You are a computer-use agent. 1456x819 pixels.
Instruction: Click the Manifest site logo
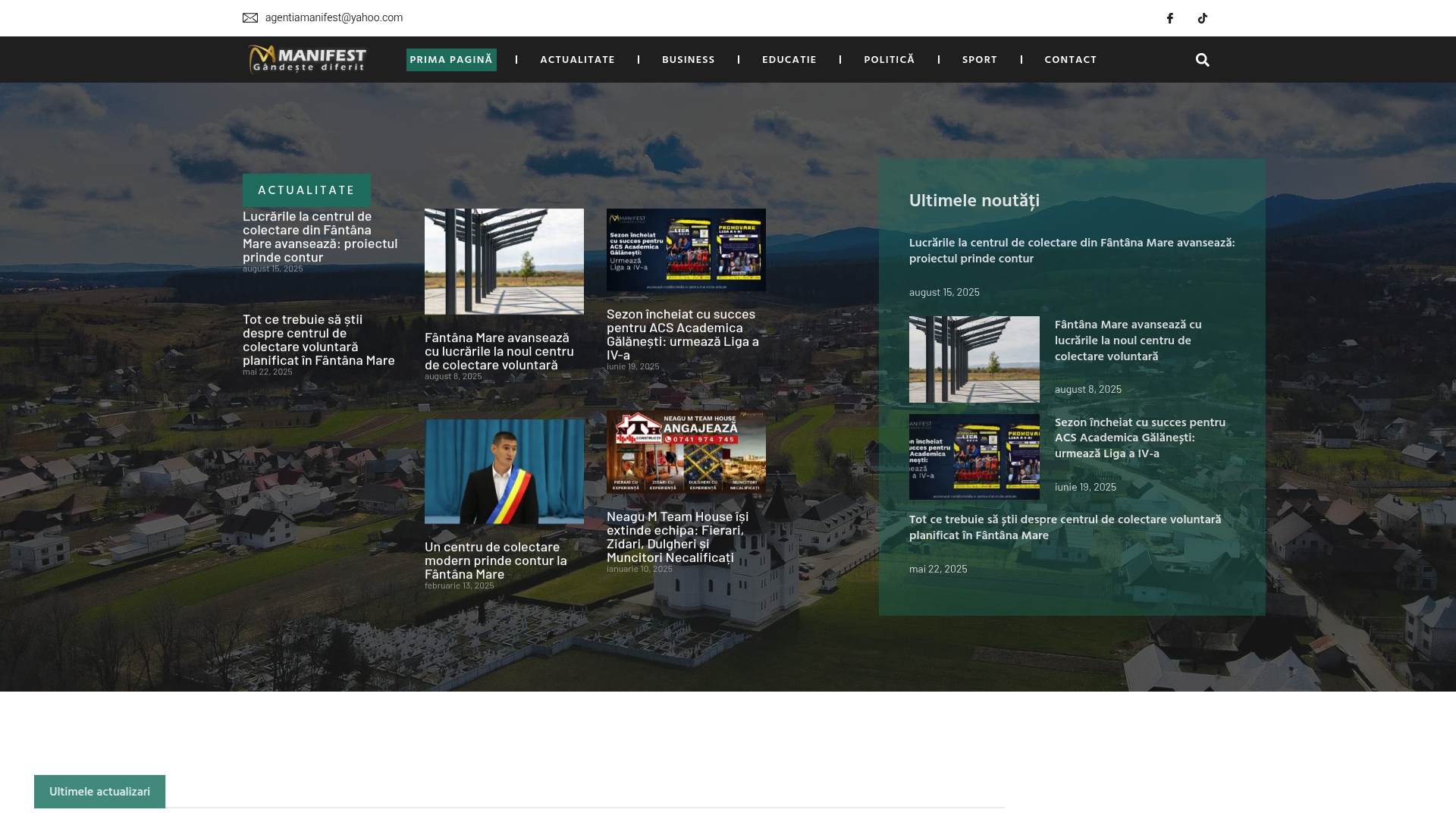(x=307, y=59)
